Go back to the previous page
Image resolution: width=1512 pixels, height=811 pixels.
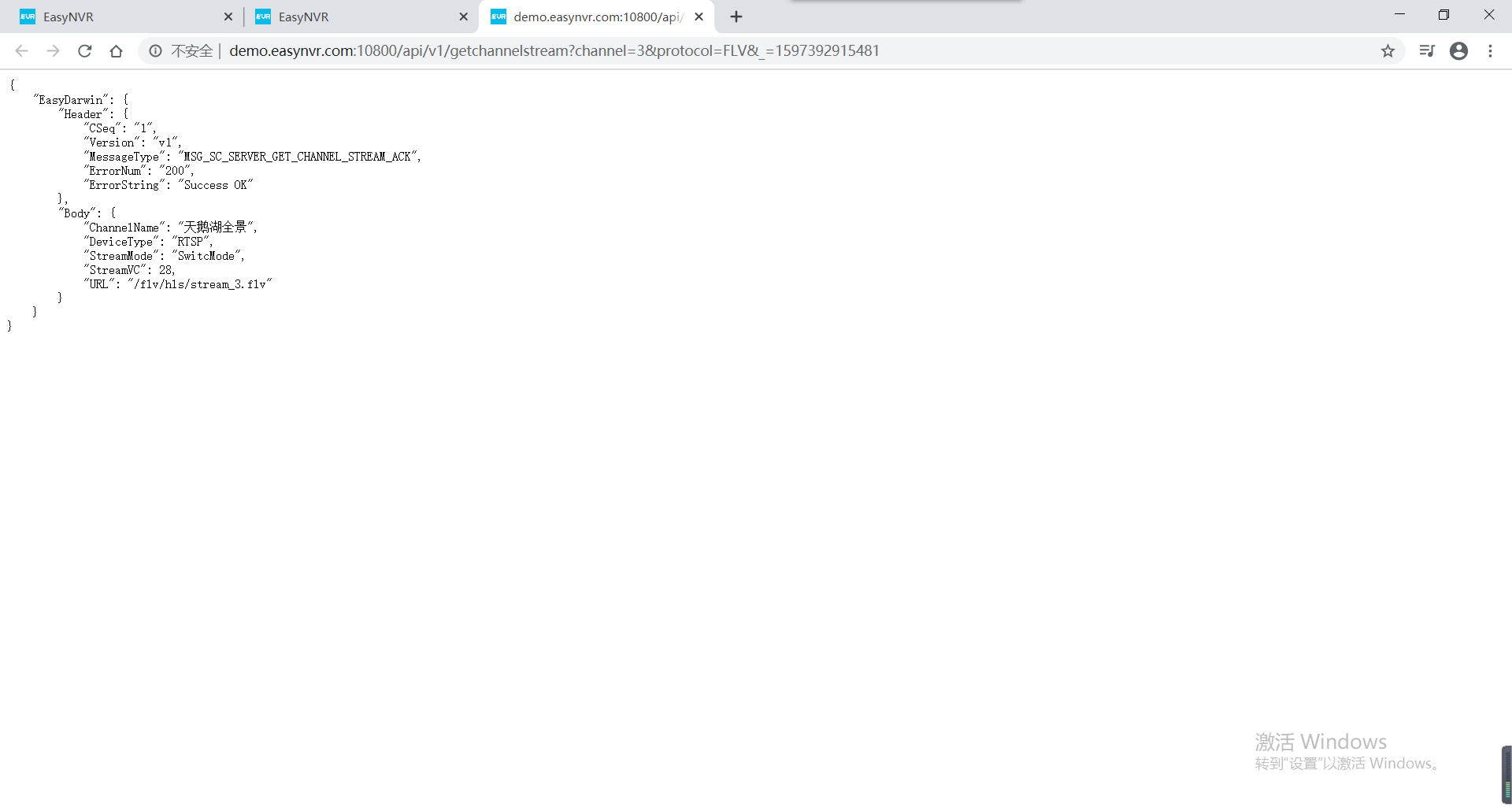click(21, 51)
